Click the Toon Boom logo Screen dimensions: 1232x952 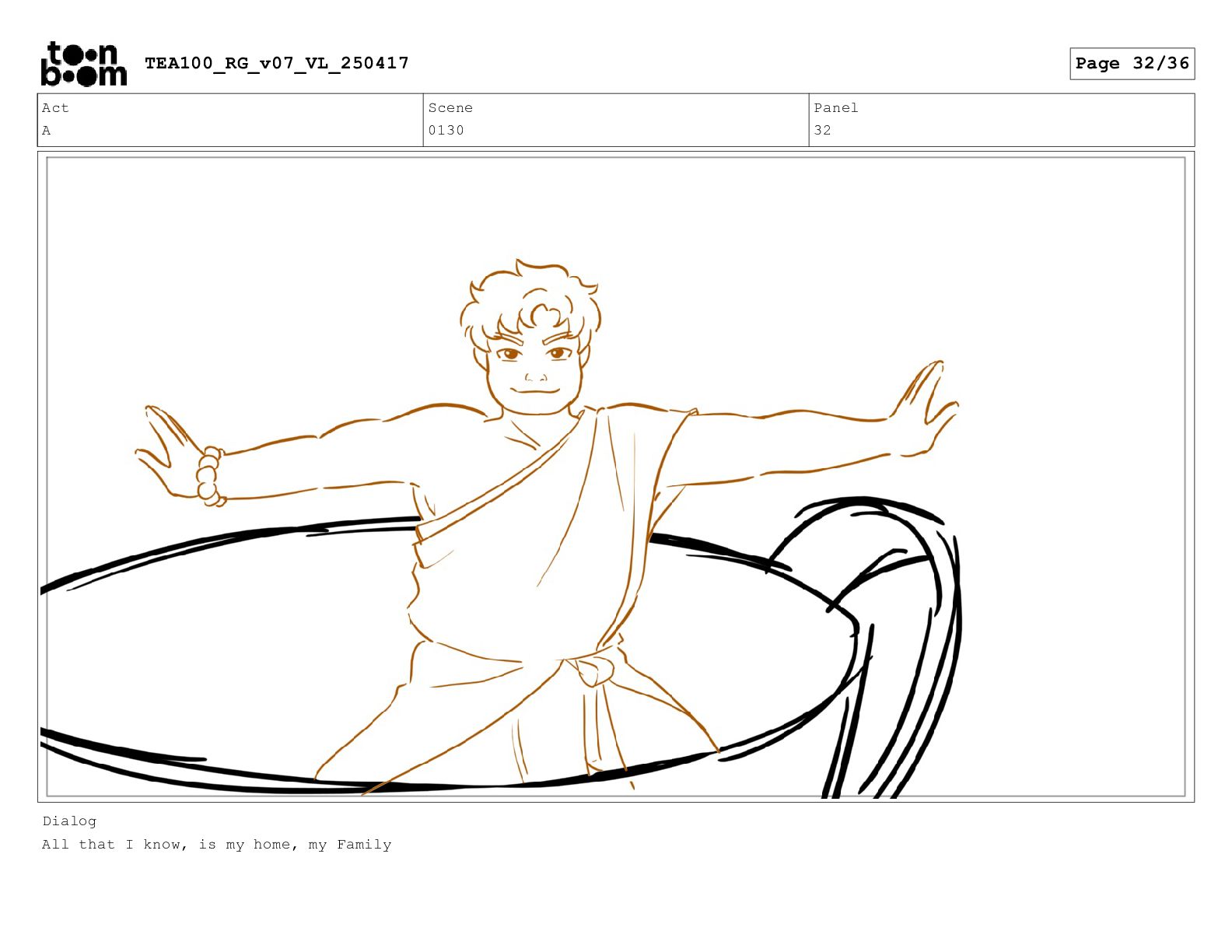[83, 63]
